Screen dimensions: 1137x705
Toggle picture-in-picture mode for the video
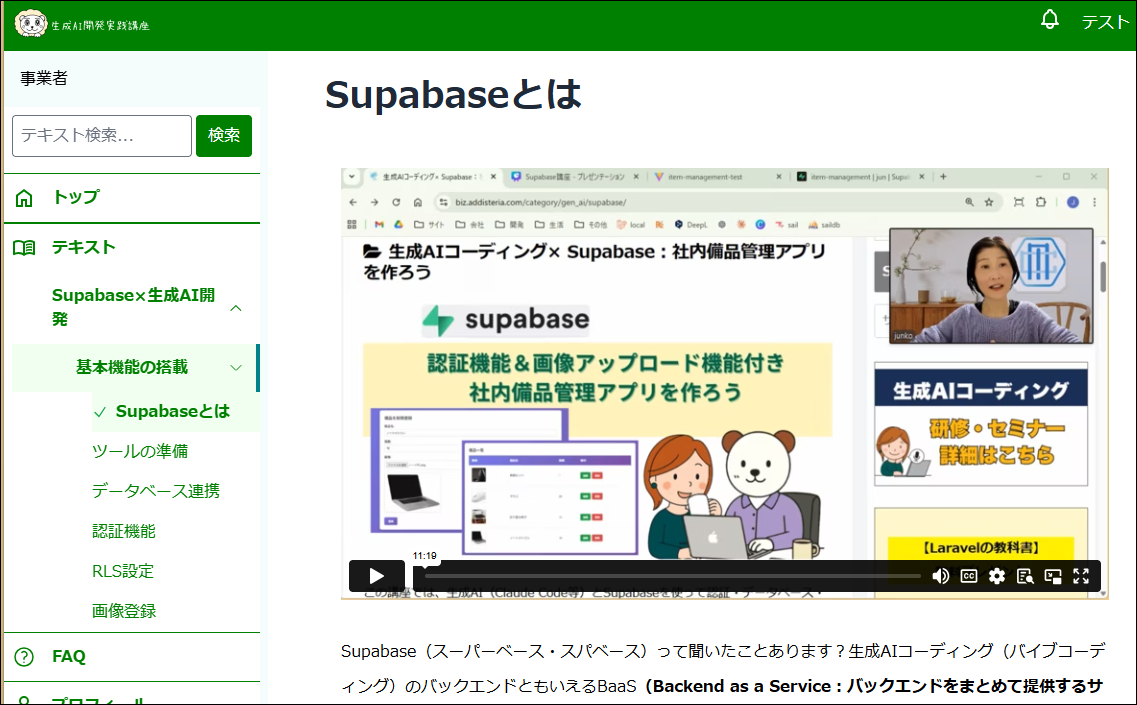(x=1051, y=576)
